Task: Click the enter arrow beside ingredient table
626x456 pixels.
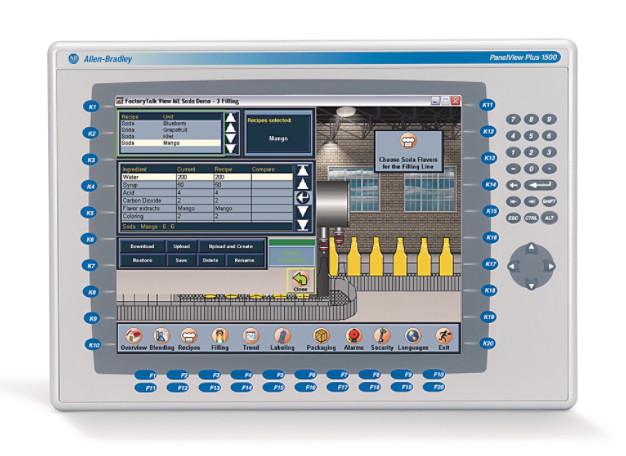Action: click(303, 197)
